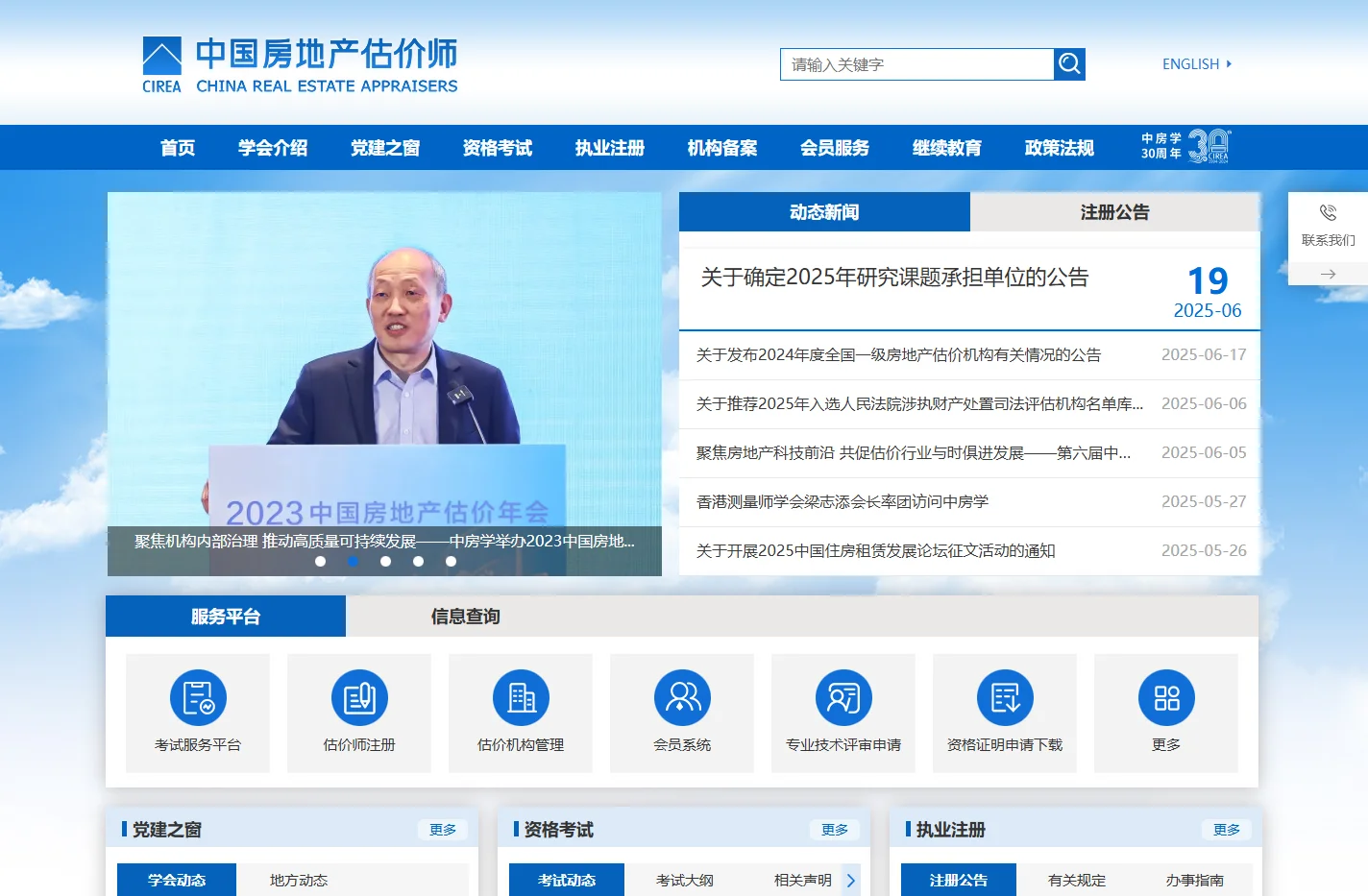
Task: Click the 联系我们 phone icon
Action: pos(1328,213)
